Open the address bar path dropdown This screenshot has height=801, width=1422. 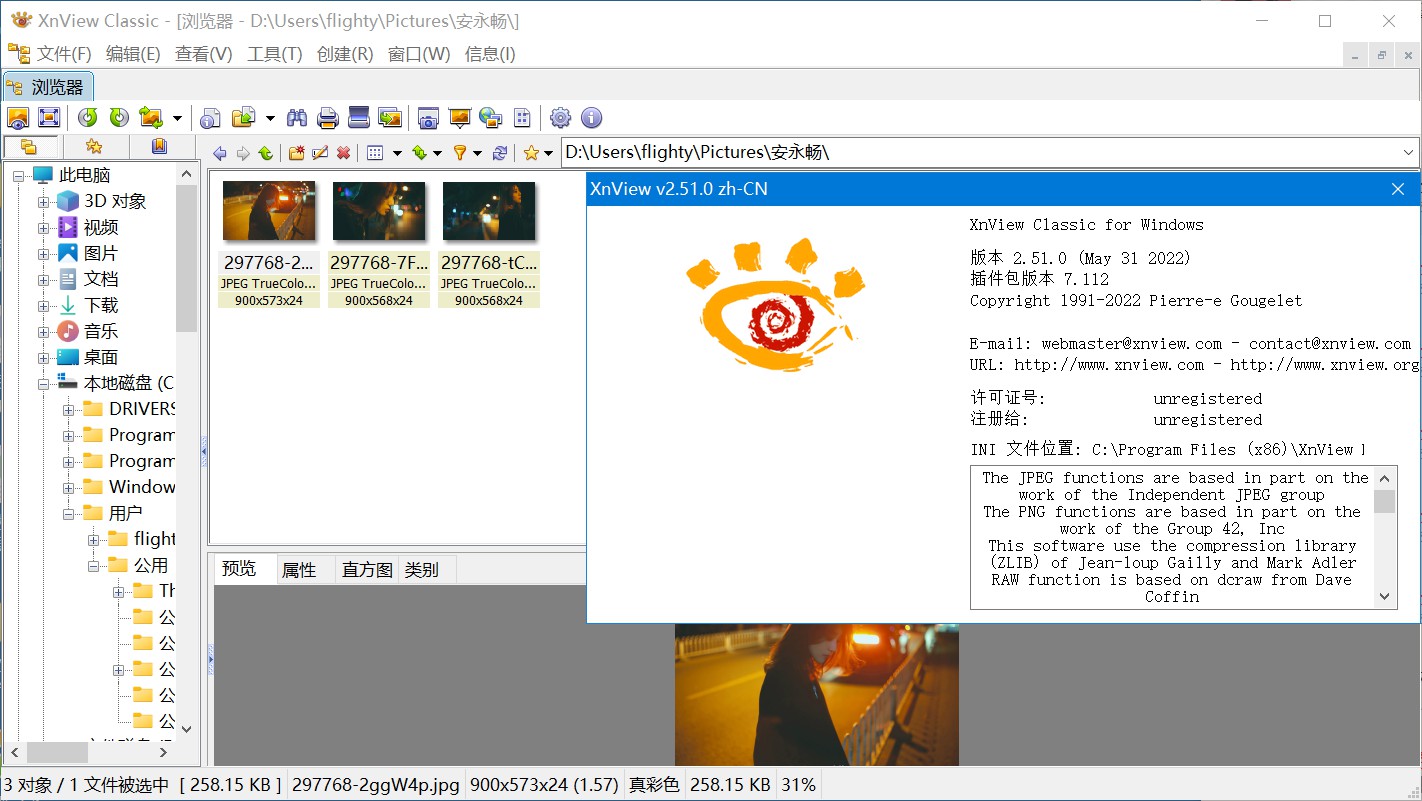click(1409, 153)
